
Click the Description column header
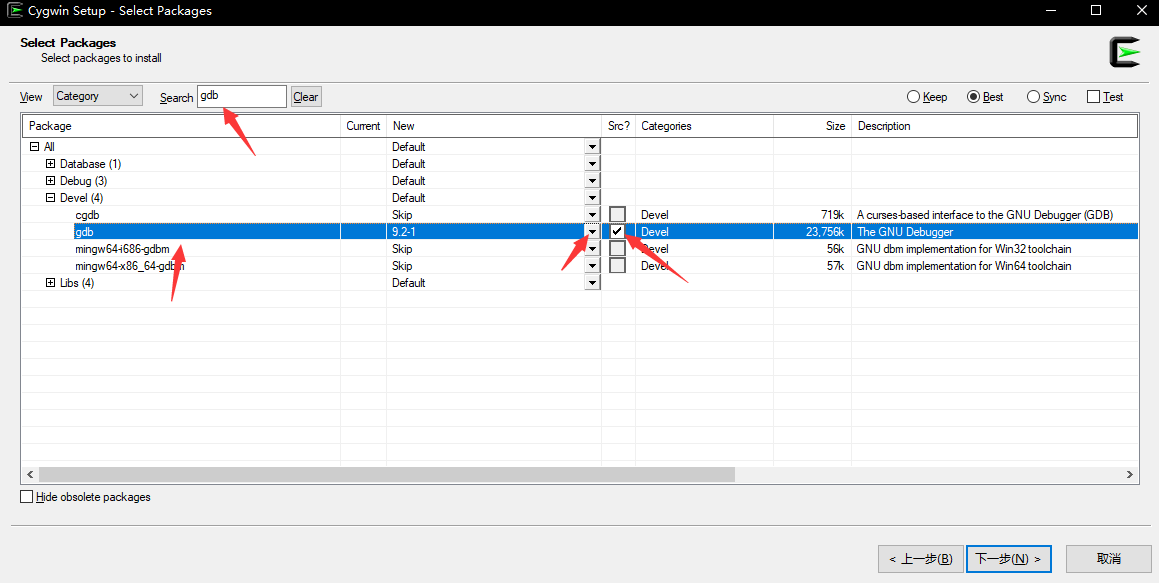point(994,126)
